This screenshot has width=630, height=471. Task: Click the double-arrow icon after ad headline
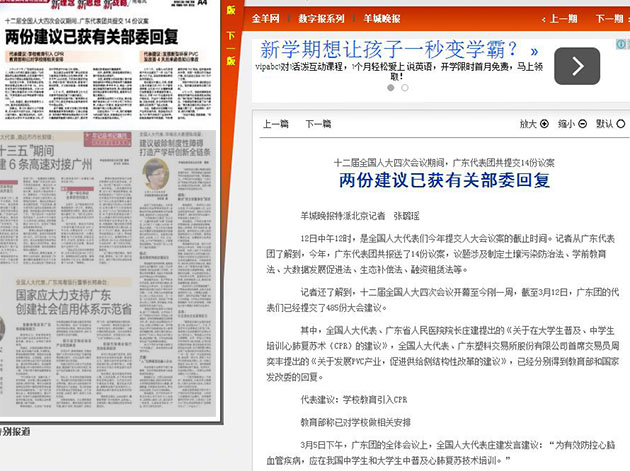pyautogui.click(x=535, y=50)
